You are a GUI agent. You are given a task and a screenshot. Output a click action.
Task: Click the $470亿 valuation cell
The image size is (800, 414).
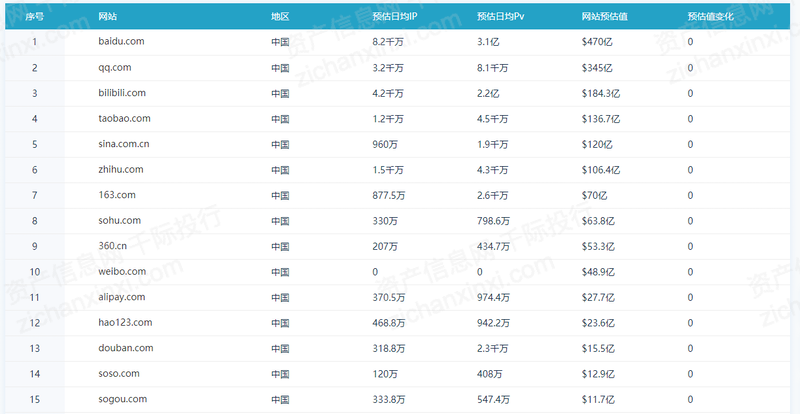(597, 42)
